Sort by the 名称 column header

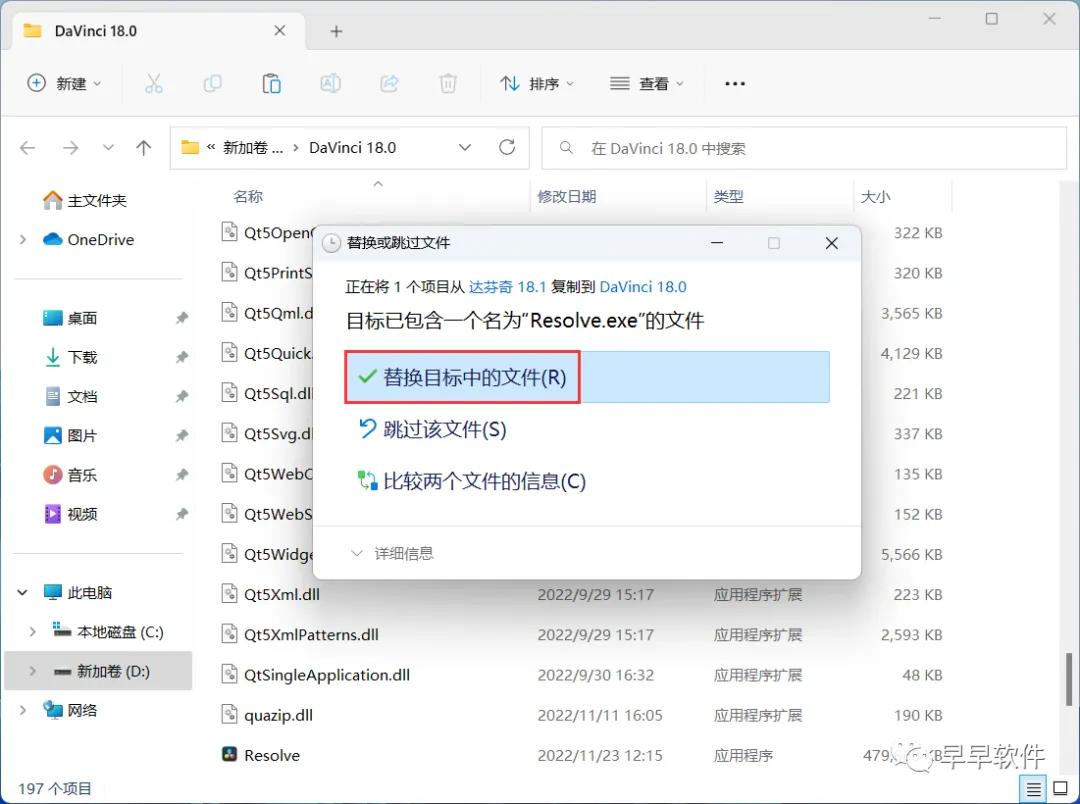click(248, 196)
